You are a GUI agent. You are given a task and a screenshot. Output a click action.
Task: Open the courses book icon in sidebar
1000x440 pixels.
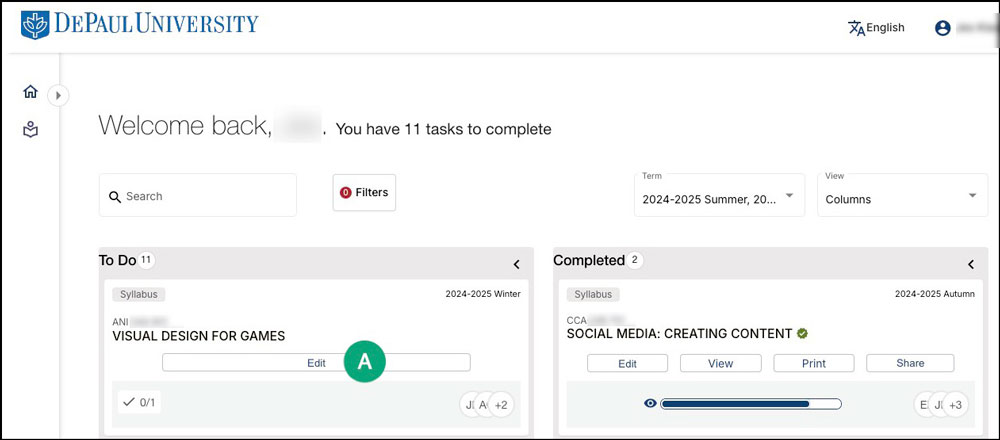point(30,130)
